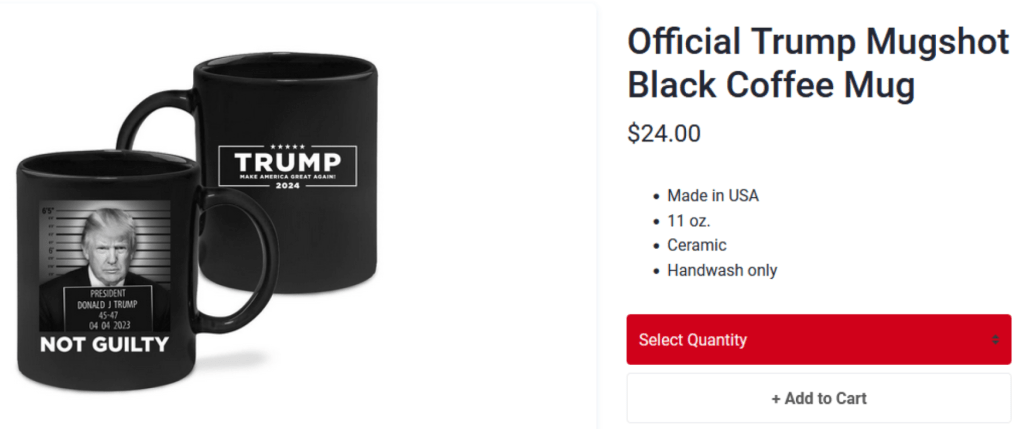The image size is (1023, 429).
Task: Click the mugshot photo on the front mug
Action: 105,266
